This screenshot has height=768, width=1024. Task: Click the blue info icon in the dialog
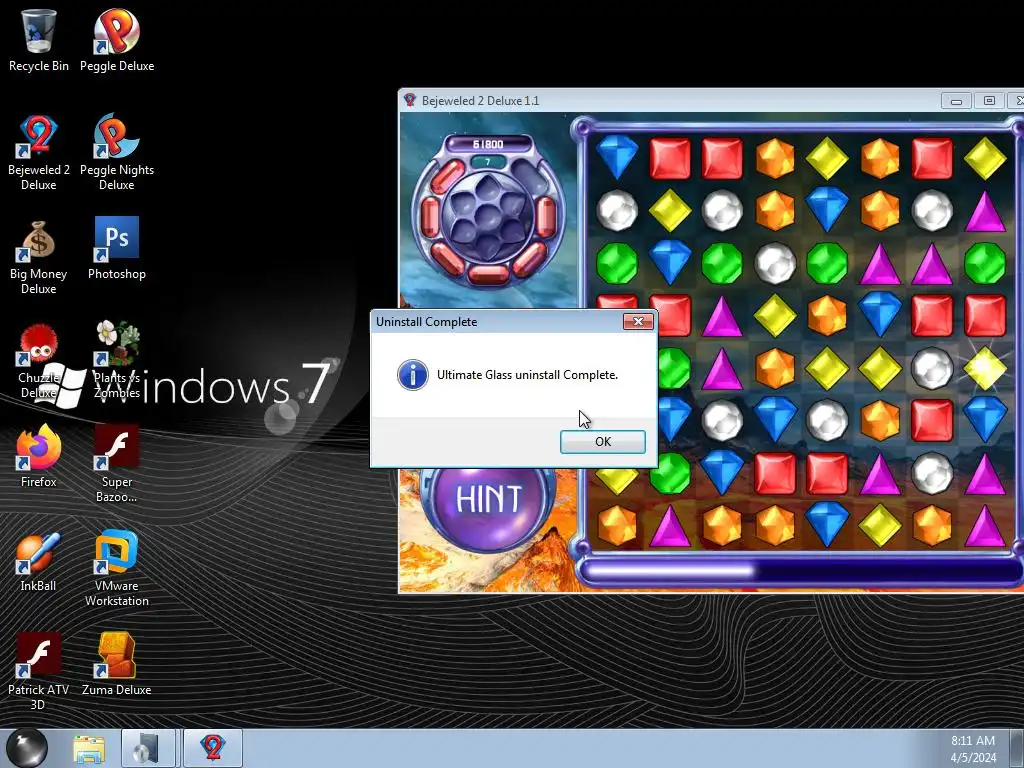pos(413,375)
